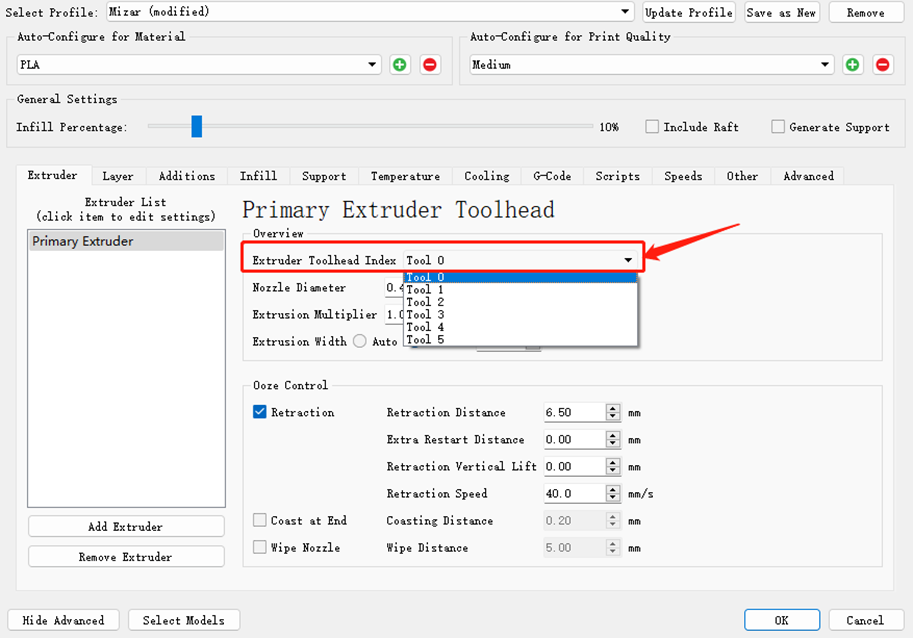The image size is (913, 638).
Task: Increase Extra Restart Distance with up arrow
Action: click(x=613, y=435)
